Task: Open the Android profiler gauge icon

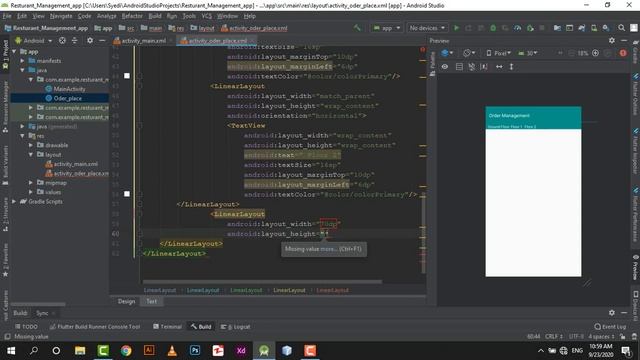Action: pyautogui.click(x=518, y=28)
